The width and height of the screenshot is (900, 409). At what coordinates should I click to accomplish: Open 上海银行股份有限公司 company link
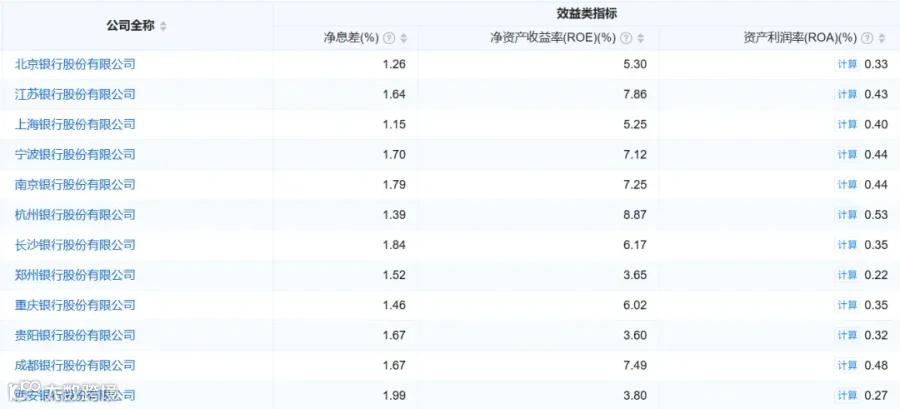click(x=75, y=124)
